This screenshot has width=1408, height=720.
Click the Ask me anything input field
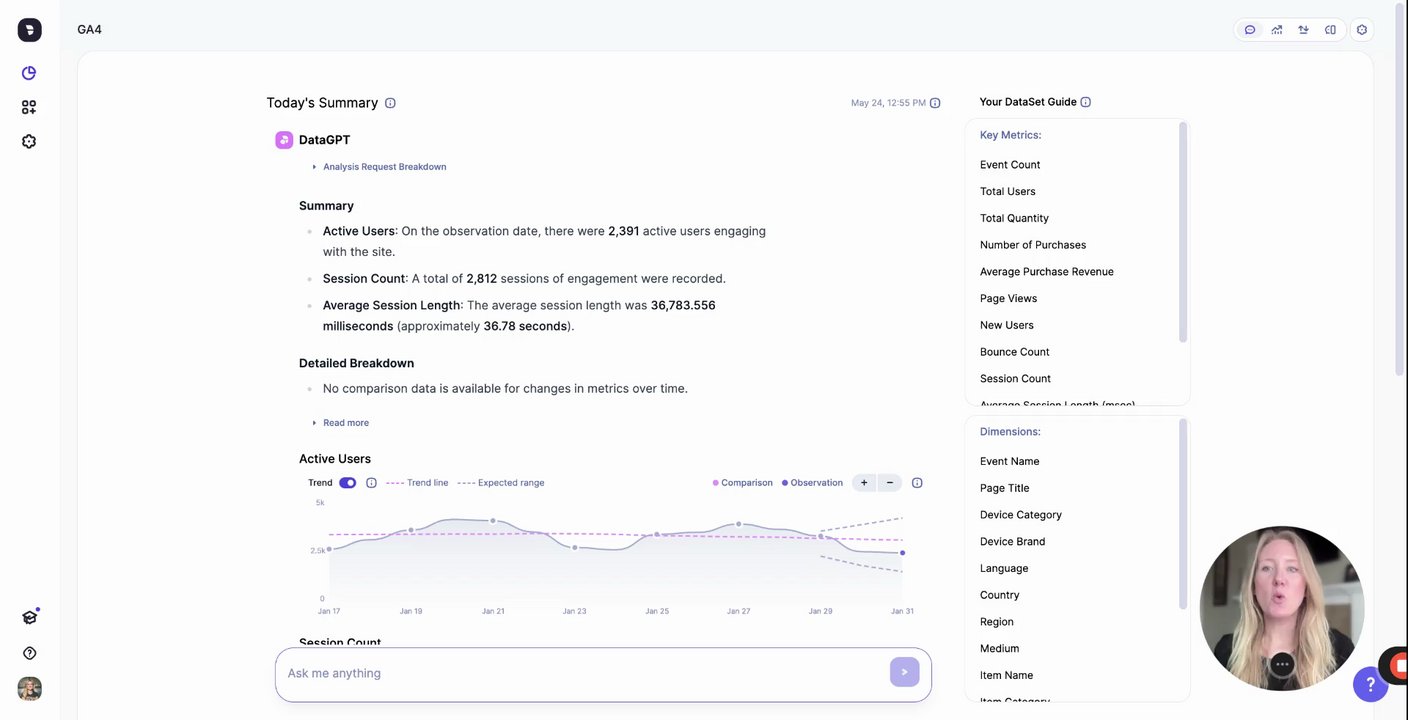pyautogui.click(x=580, y=673)
